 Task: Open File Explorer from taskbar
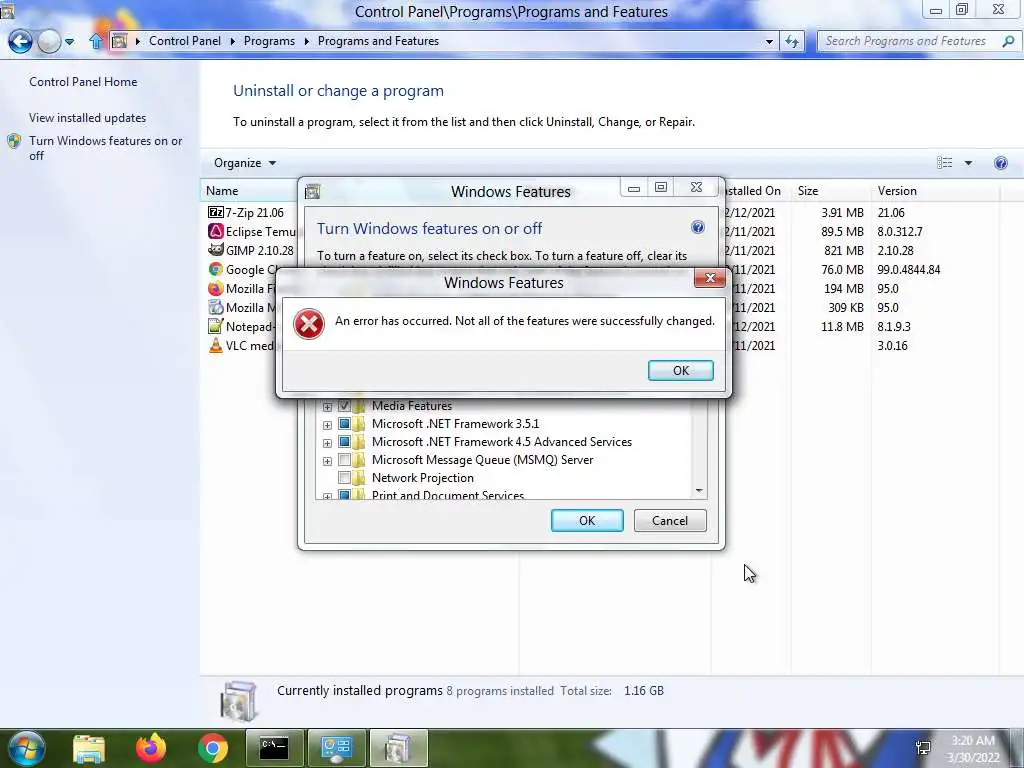pos(89,748)
